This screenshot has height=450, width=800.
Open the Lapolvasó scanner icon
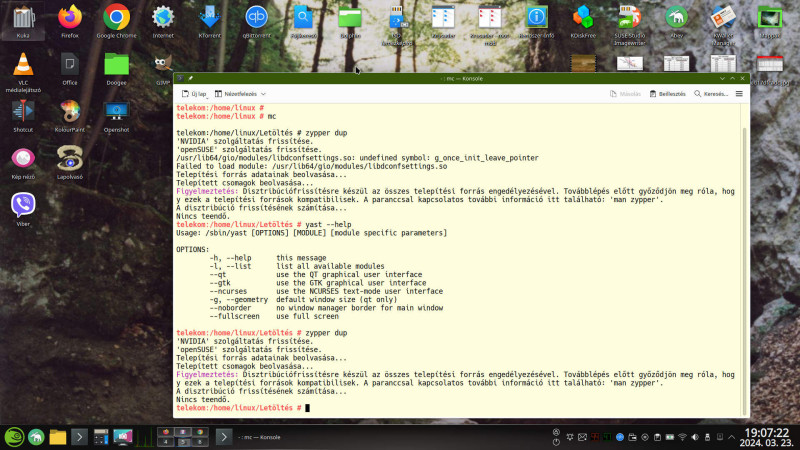point(70,163)
